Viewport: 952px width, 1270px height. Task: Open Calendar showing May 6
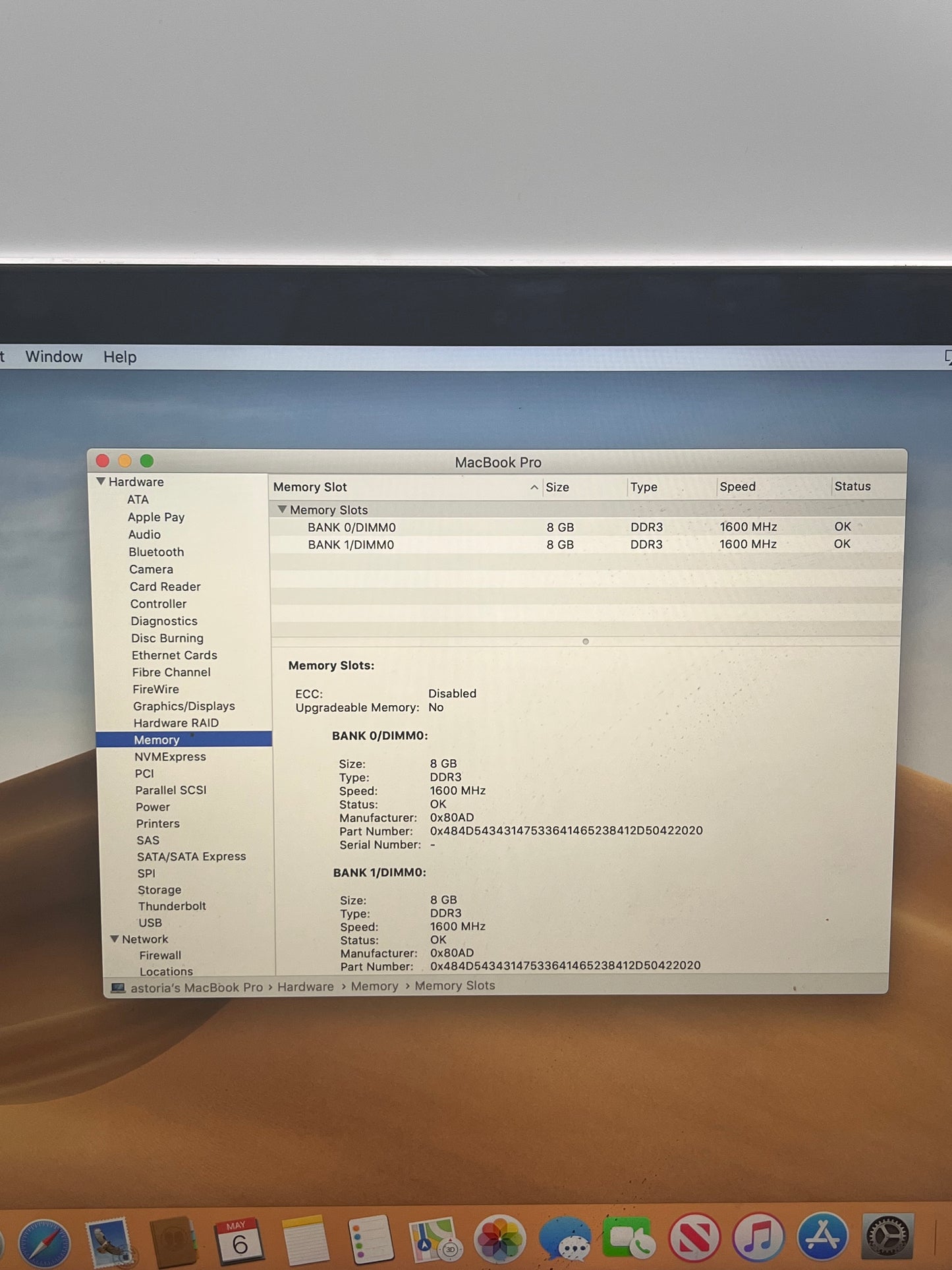(238, 1240)
